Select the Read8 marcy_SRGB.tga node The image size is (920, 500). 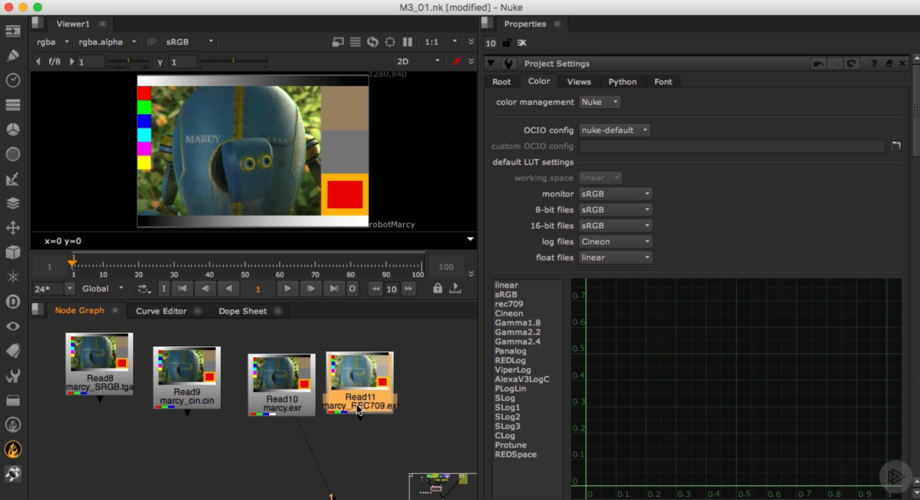[99, 364]
